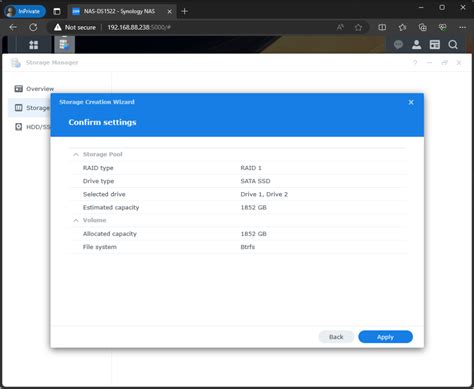Open browser Favorites list icon
The width and height of the screenshot is (474, 389).
(x=402, y=27)
